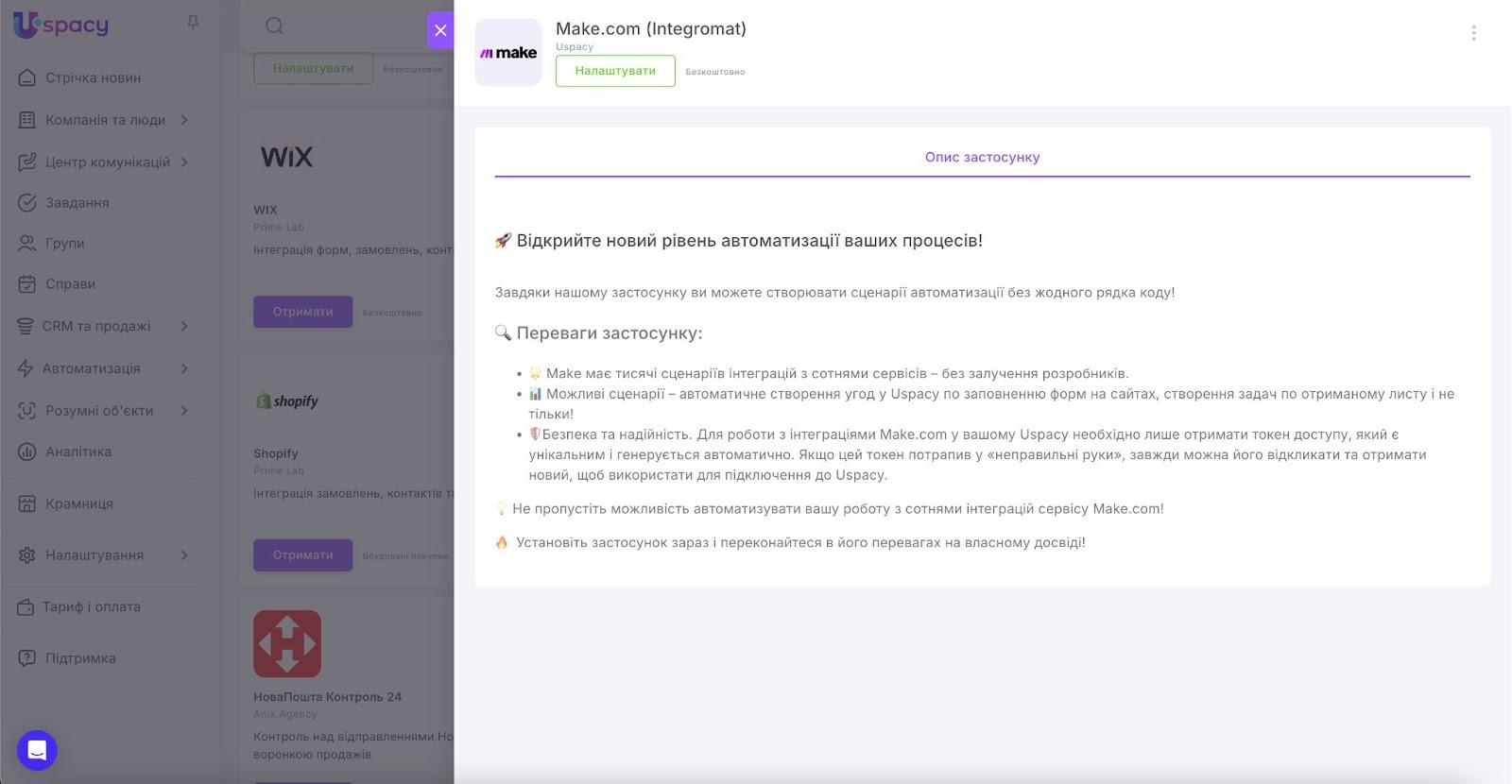Image resolution: width=1512 pixels, height=784 pixels.
Task: Open CRM та продажі section
Action: click(x=96, y=326)
